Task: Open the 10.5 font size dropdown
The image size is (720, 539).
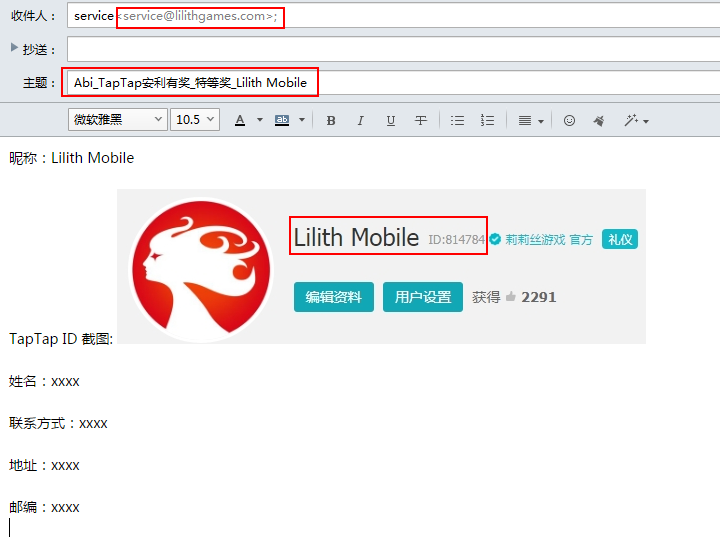Action: (x=195, y=120)
